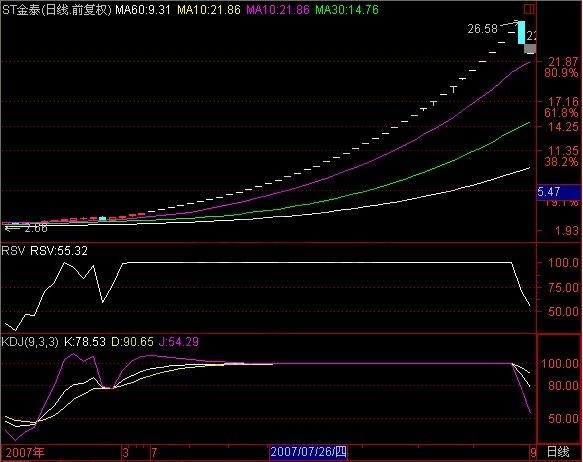Click the 26.58 high price annotation
Image resolution: width=583 pixels, height=462 pixels.
coord(482,29)
